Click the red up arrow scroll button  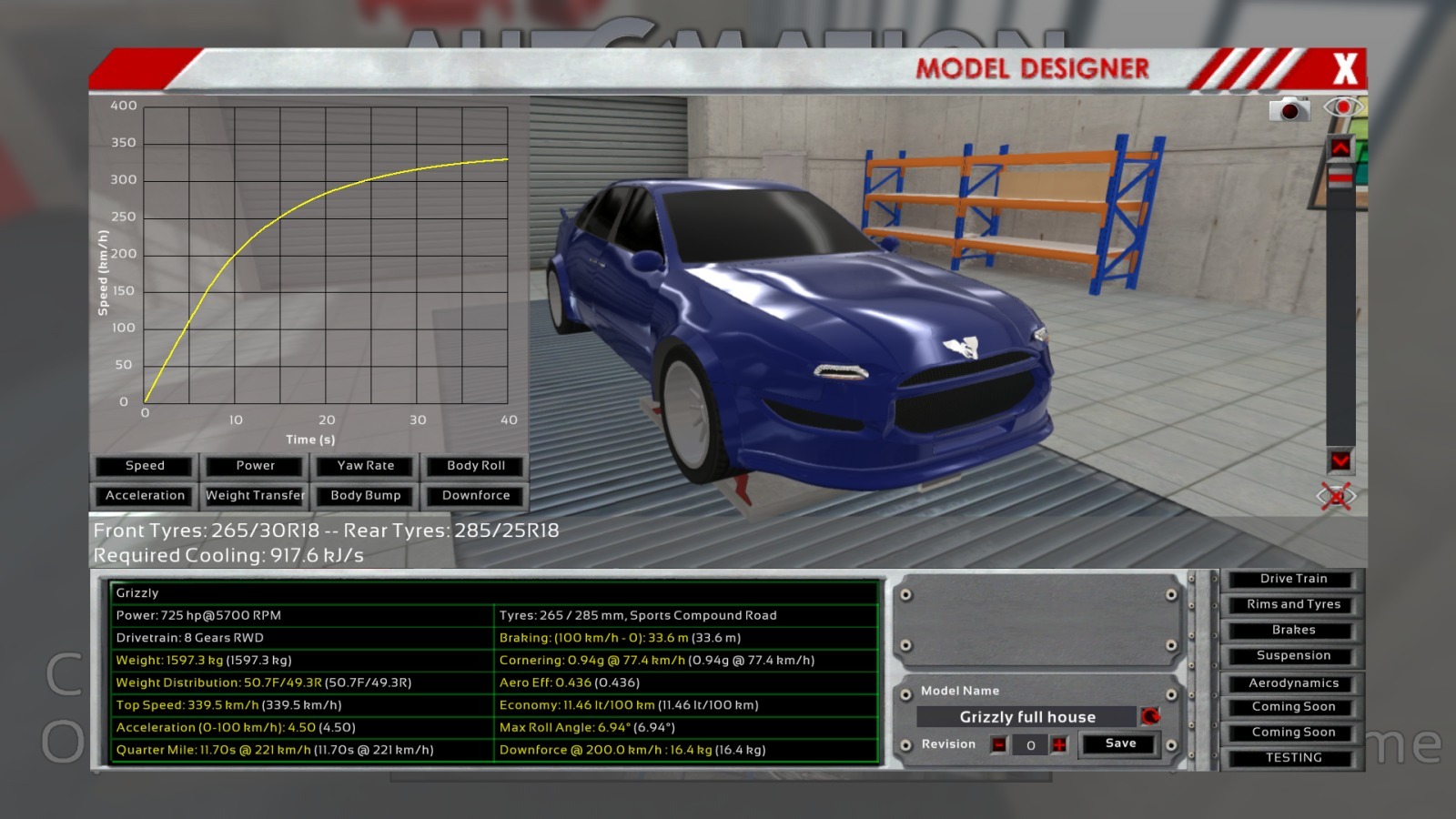click(1340, 147)
